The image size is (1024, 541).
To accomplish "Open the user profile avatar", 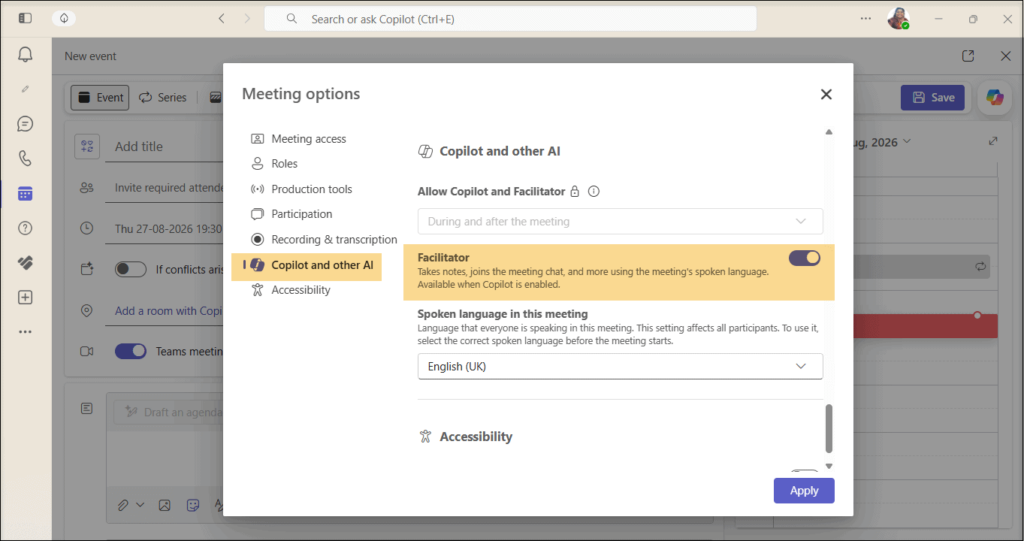I will (898, 18).
